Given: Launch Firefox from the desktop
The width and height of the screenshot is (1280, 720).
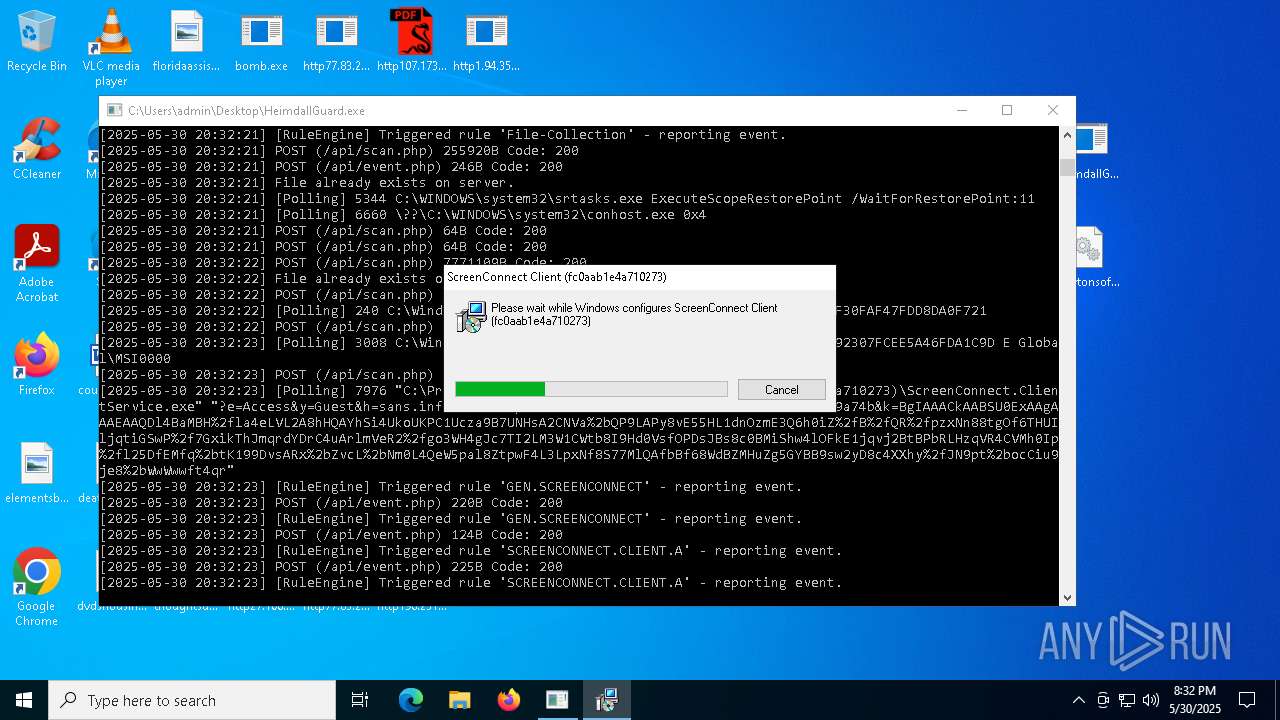Looking at the screenshot, I should click(x=37, y=365).
